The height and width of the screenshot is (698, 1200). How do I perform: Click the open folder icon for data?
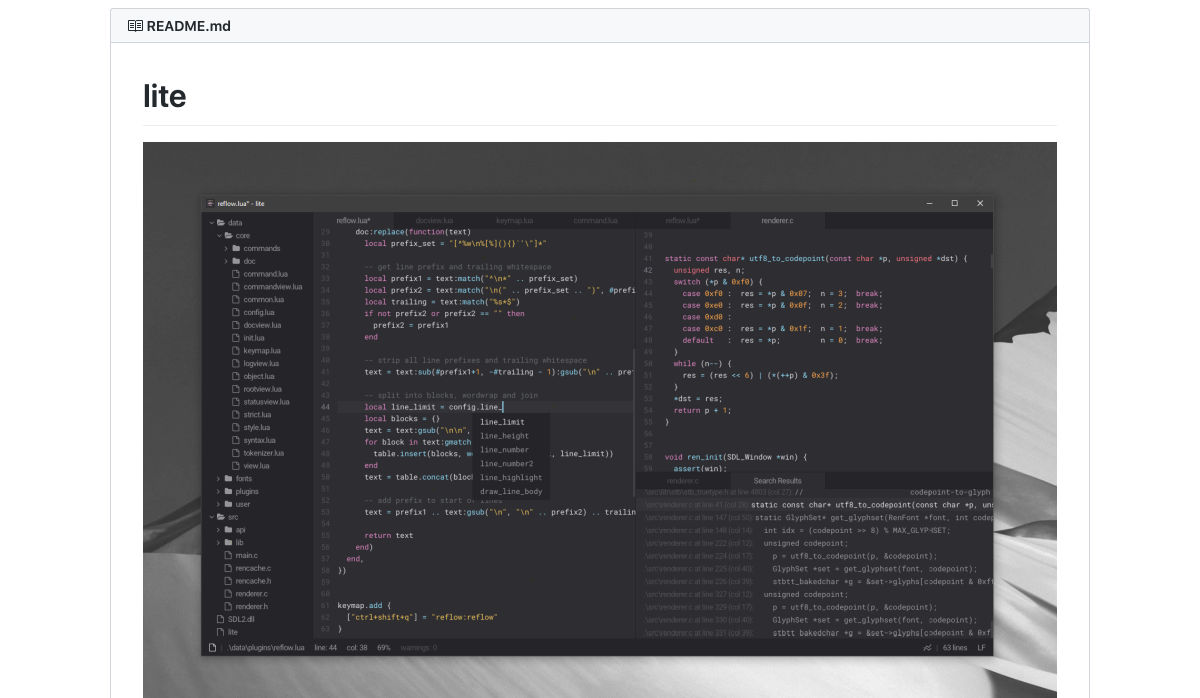pyautogui.click(x=221, y=223)
